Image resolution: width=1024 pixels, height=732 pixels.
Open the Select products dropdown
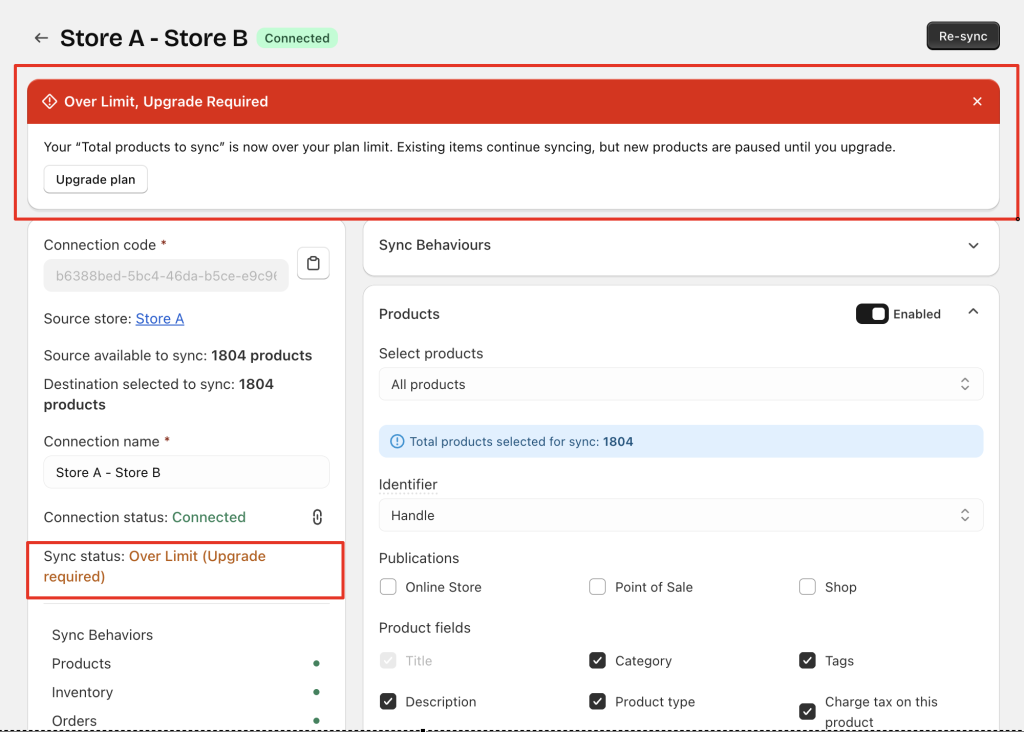680,384
